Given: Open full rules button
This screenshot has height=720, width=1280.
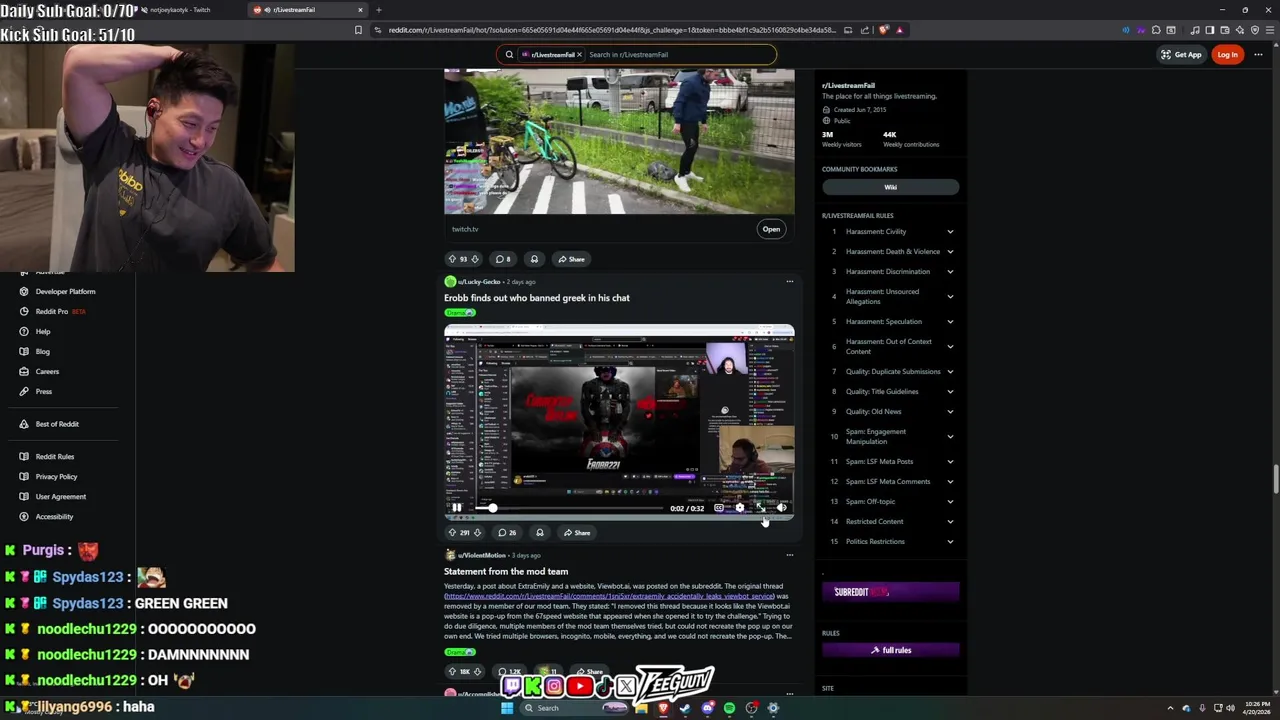Looking at the screenshot, I should pyautogui.click(x=890, y=650).
